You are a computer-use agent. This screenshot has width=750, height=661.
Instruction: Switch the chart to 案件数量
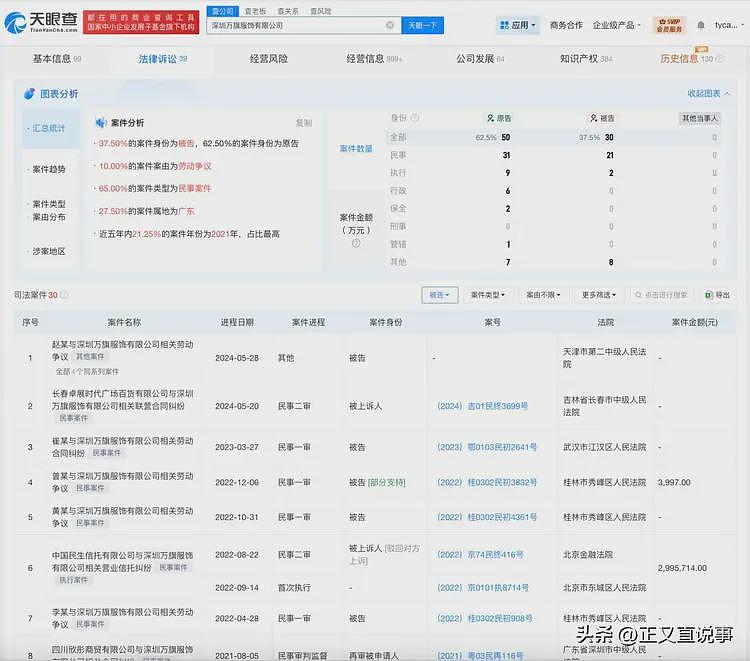[356, 149]
